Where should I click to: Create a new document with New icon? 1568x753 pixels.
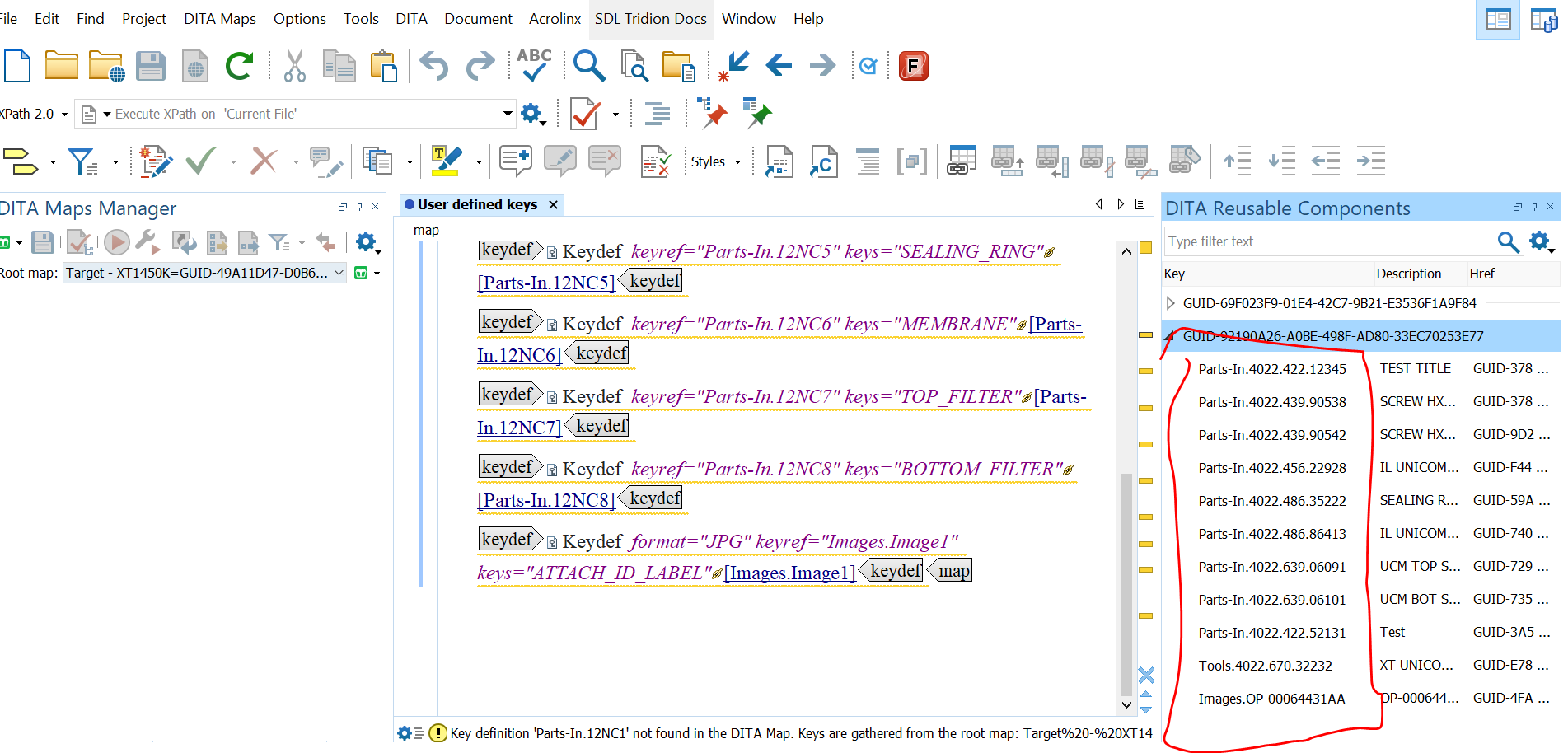tap(16, 66)
